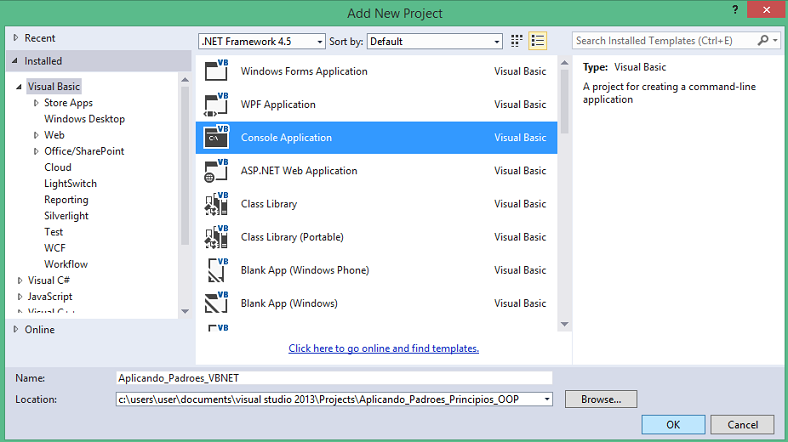Select the LightSwitch category
Screen dimensions: 788x442
tap(70, 183)
